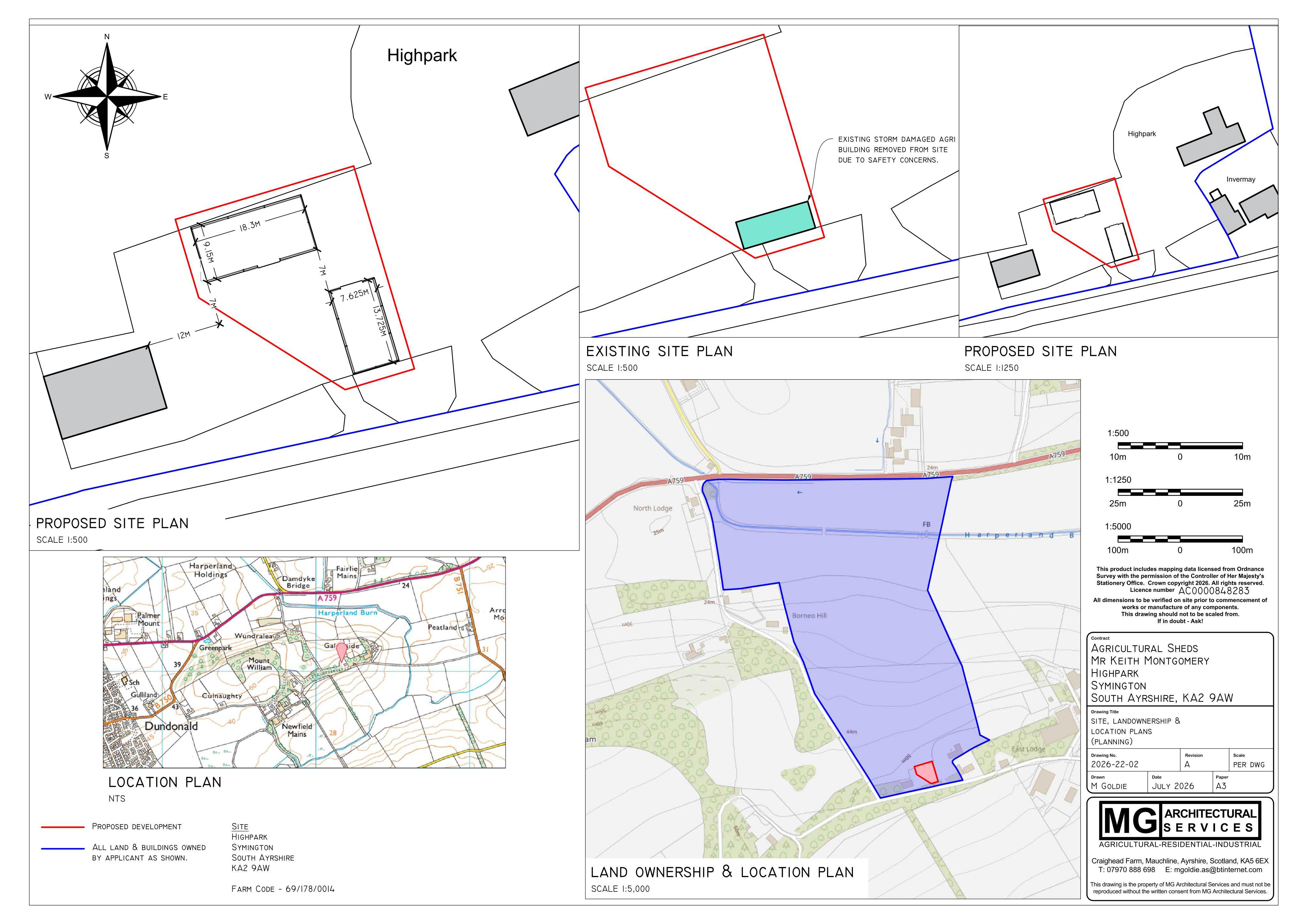Click the 'Highpark' label in the large proposed site plan
Screen dimensions: 1307x924
click(422, 55)
